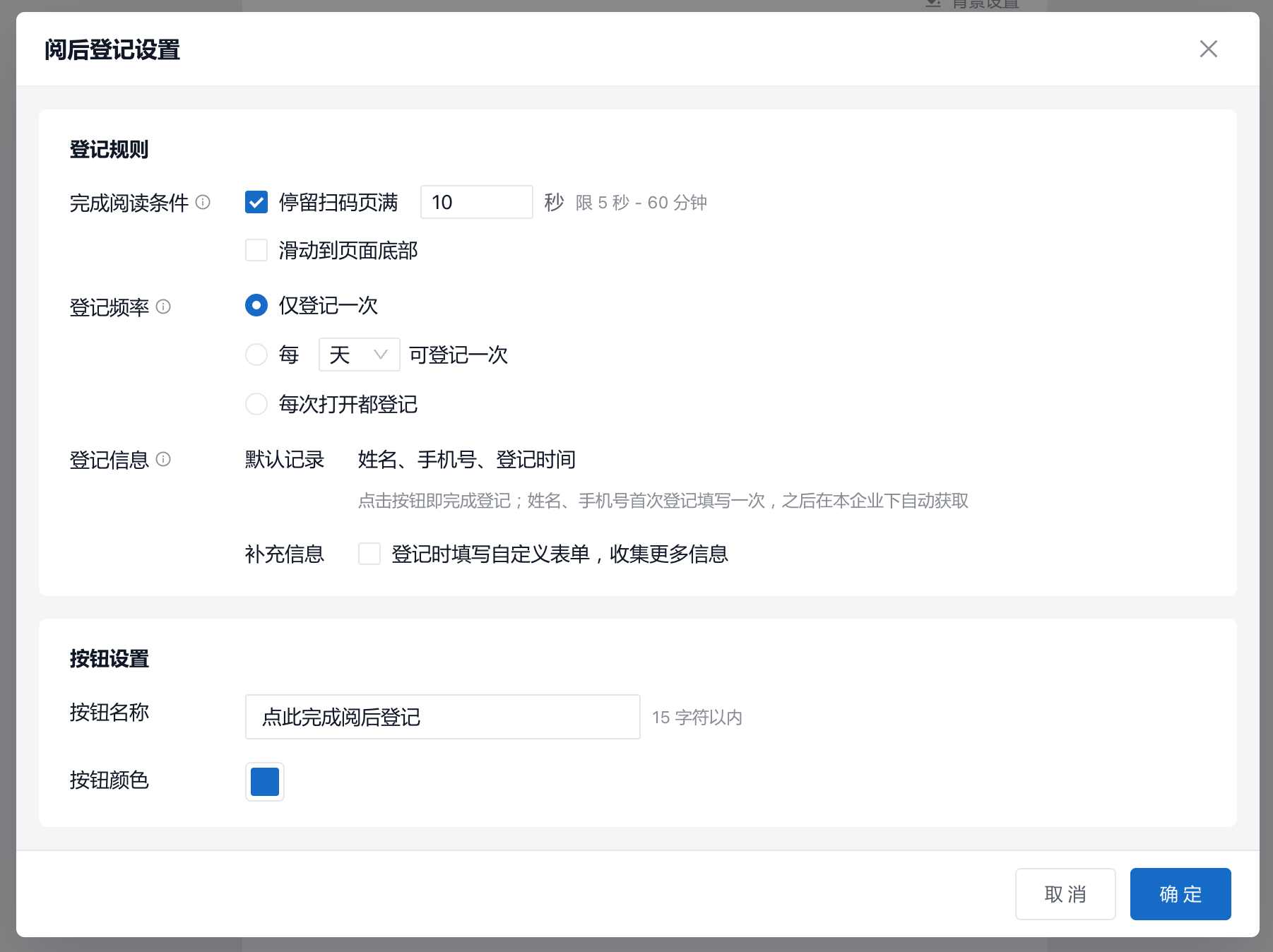The image size is (1273, 952).
Task: Click the info icon beside 登记频率
Action: (163, 307)
